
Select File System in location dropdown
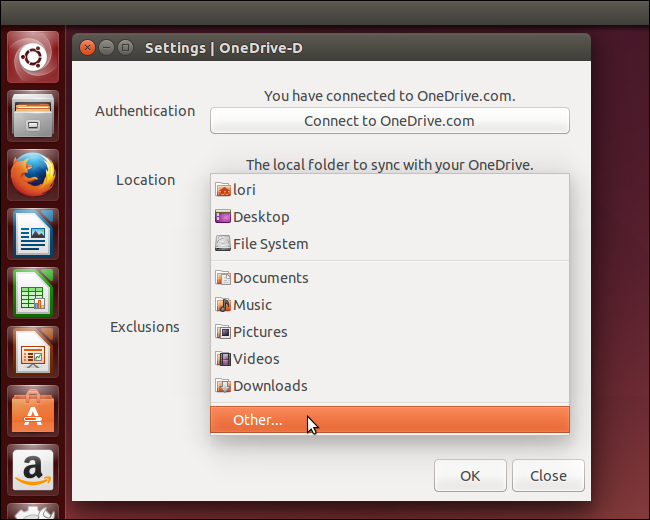(390, 243)
